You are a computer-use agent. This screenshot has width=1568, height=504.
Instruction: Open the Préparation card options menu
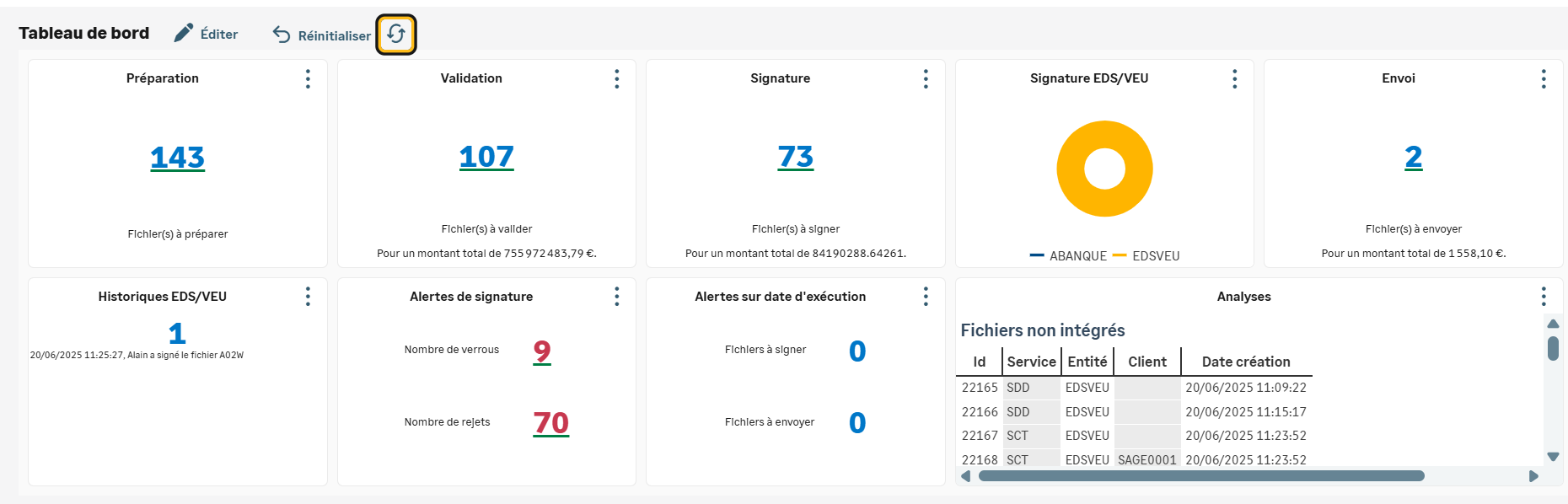click(x=308, y=79)
